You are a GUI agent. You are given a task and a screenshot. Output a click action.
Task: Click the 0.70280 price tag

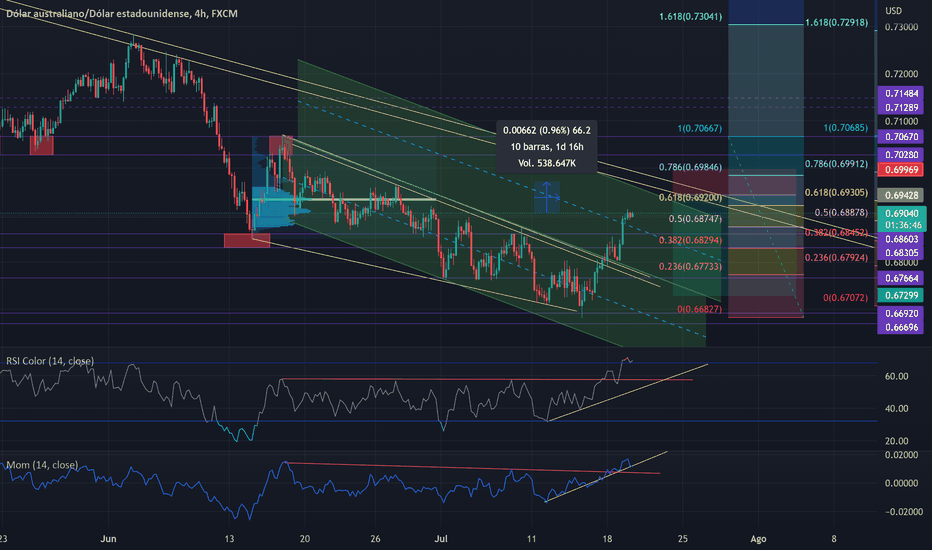[900, 155]
